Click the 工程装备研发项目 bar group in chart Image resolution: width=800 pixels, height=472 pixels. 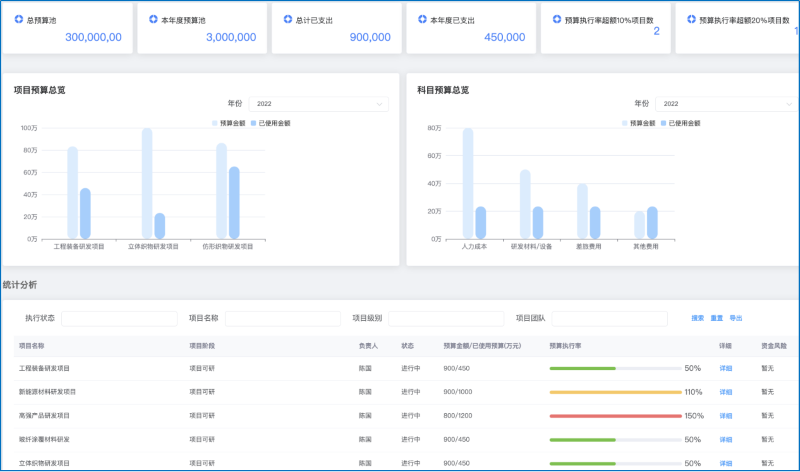(x=79, y=193)
